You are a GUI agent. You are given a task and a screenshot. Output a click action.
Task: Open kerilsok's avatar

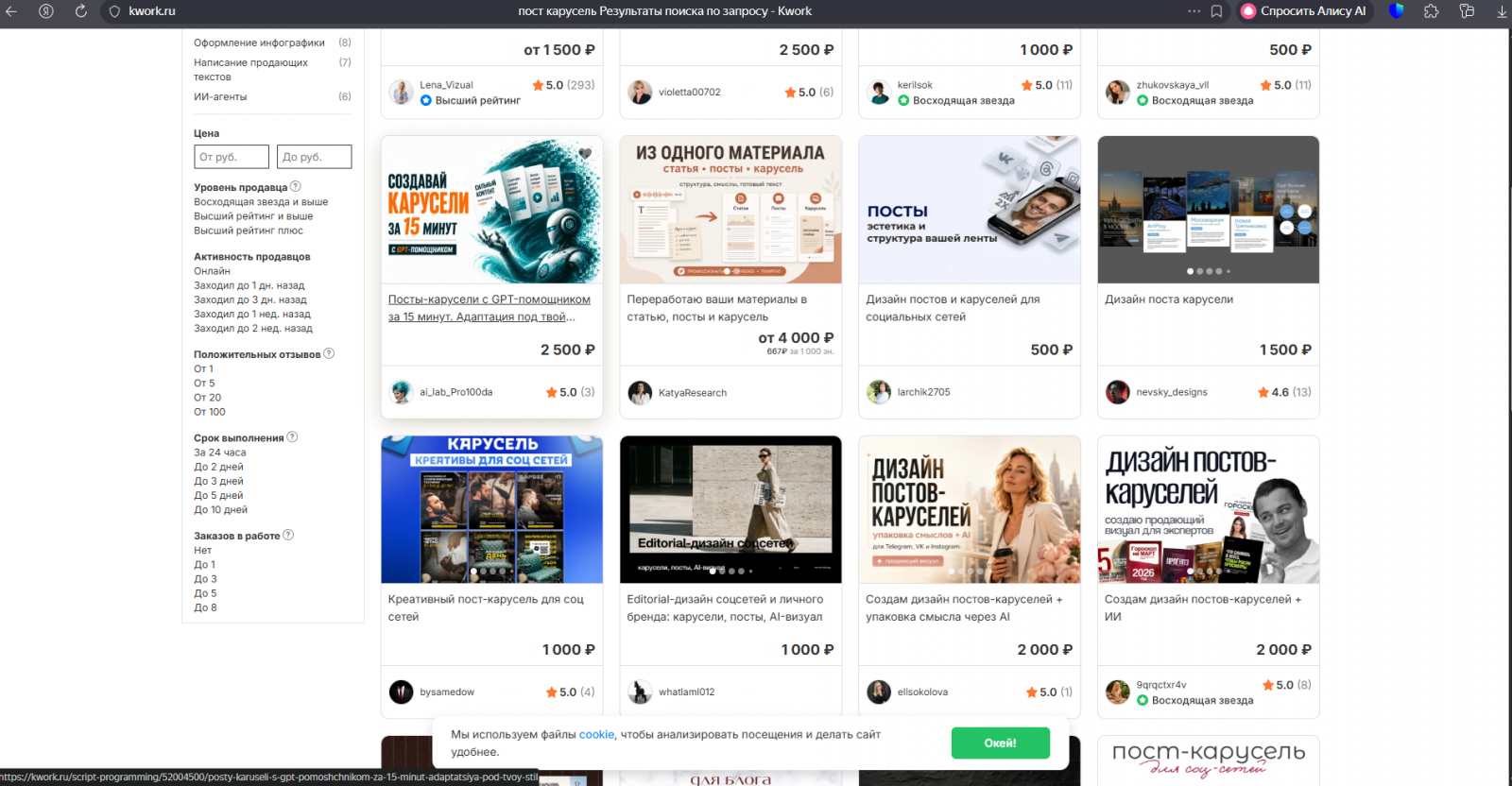pyautogui.click(x=880, y=93)
